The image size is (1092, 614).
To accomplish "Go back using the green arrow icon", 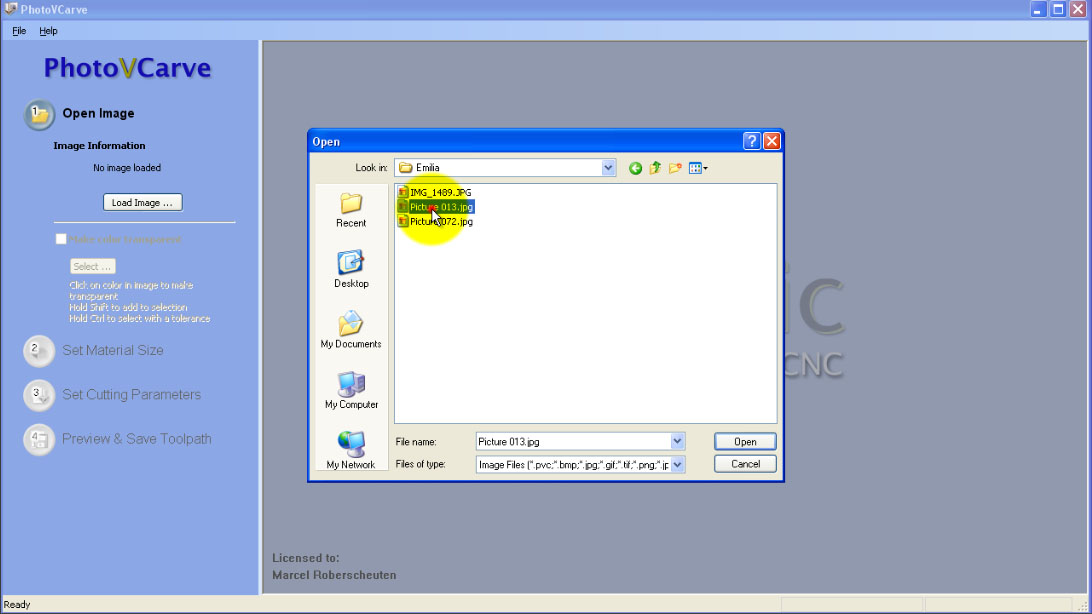I will click(635, 168).
